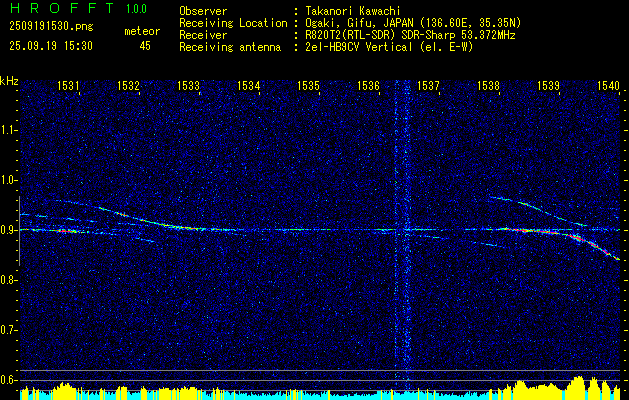629x400 pixels.
Task: Click the "Receiving Location" label
Action: tap(233, 23)
